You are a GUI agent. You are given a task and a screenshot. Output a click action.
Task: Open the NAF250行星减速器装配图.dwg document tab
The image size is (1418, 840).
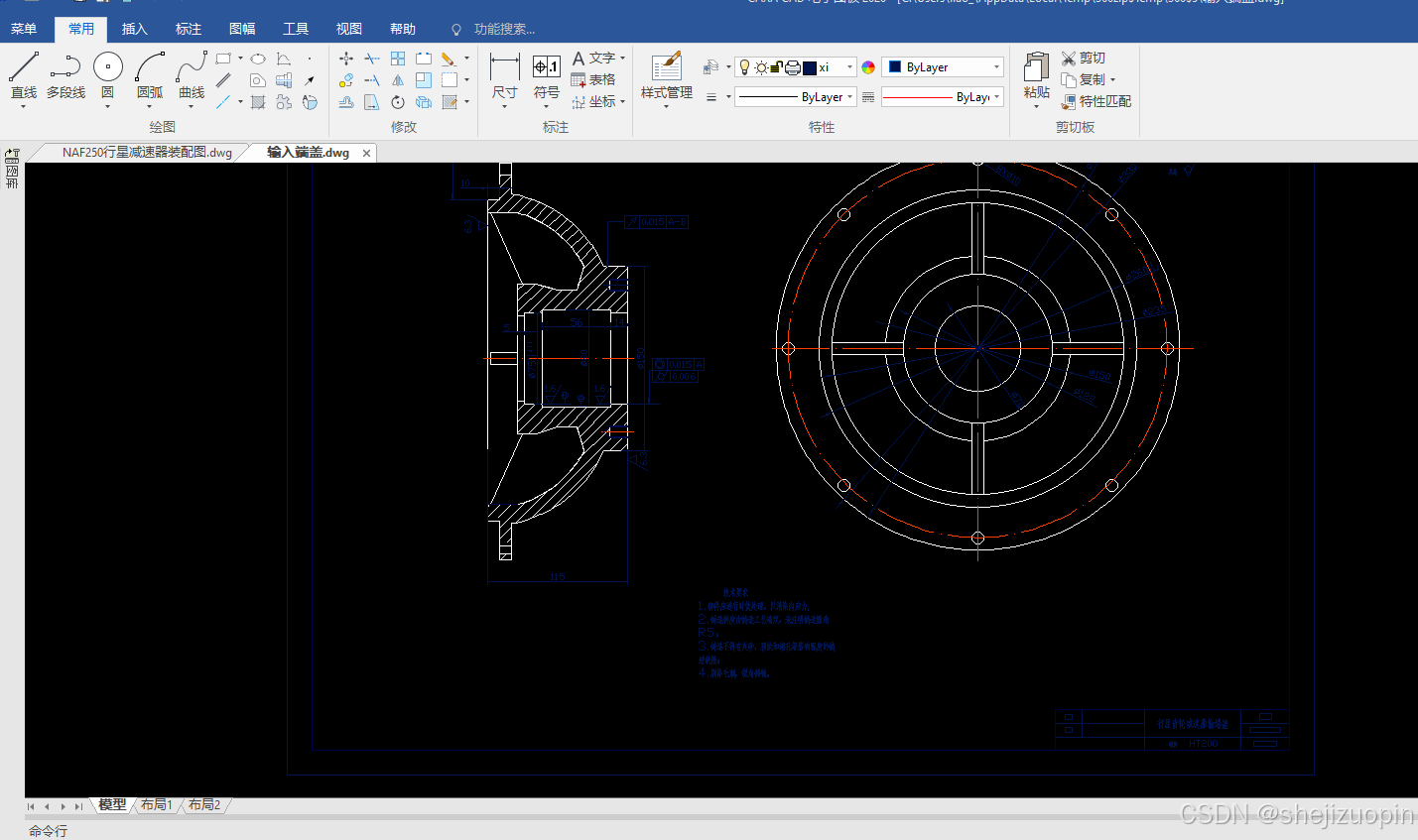[x=147, y=153]
